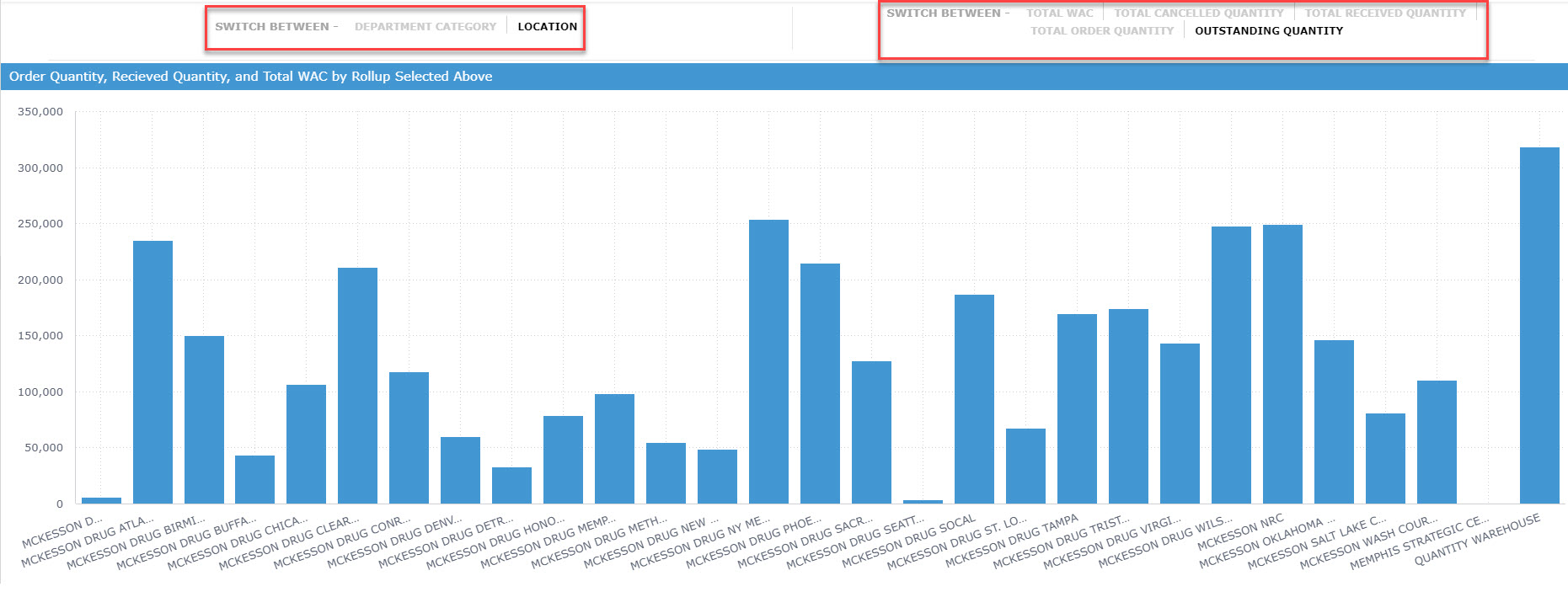Click the 300,000 y-axis value
Image resolution: width=1568 pixels, height=597 pixels.
tap(40, 168)
